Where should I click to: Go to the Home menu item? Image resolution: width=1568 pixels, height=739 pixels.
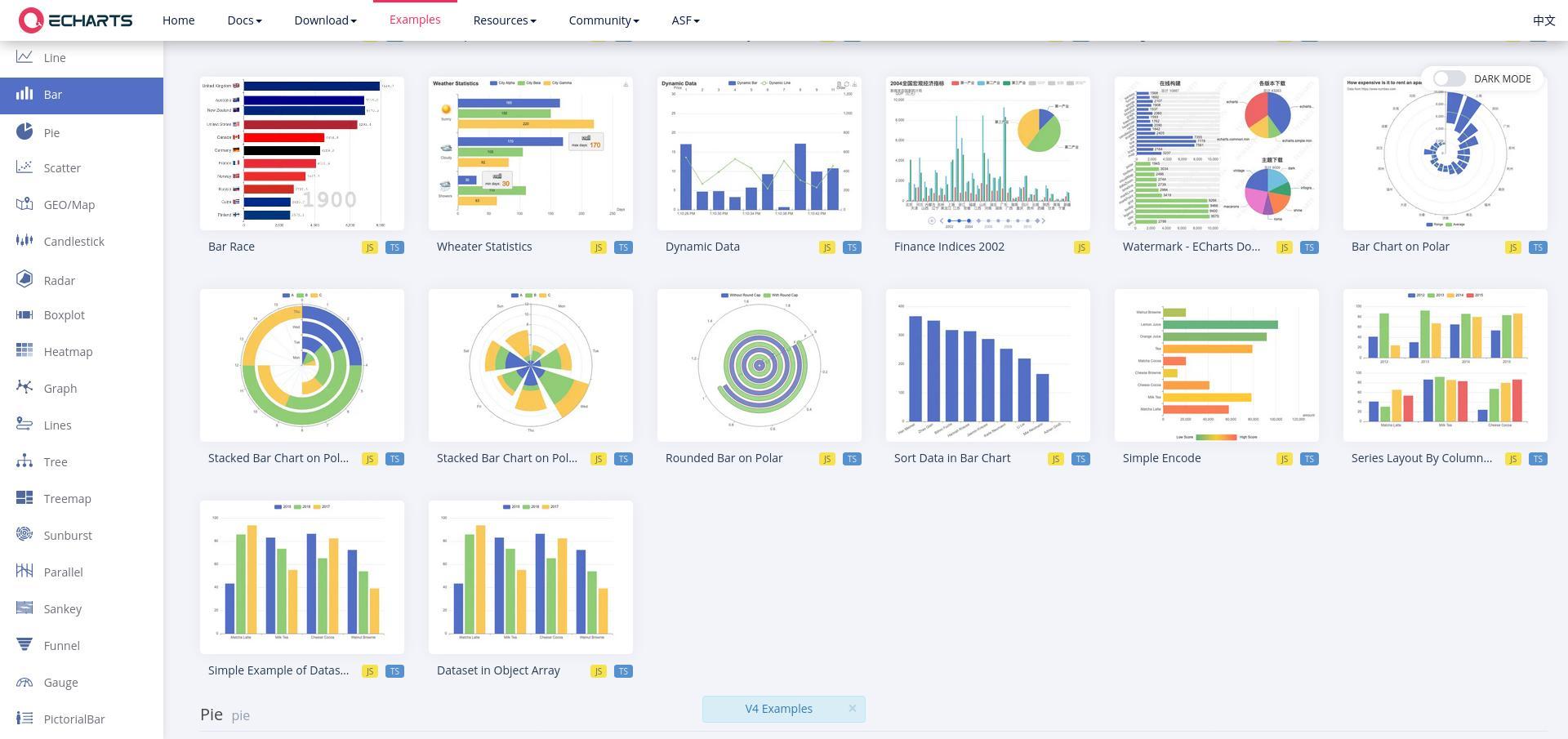(x=178, y=20)
